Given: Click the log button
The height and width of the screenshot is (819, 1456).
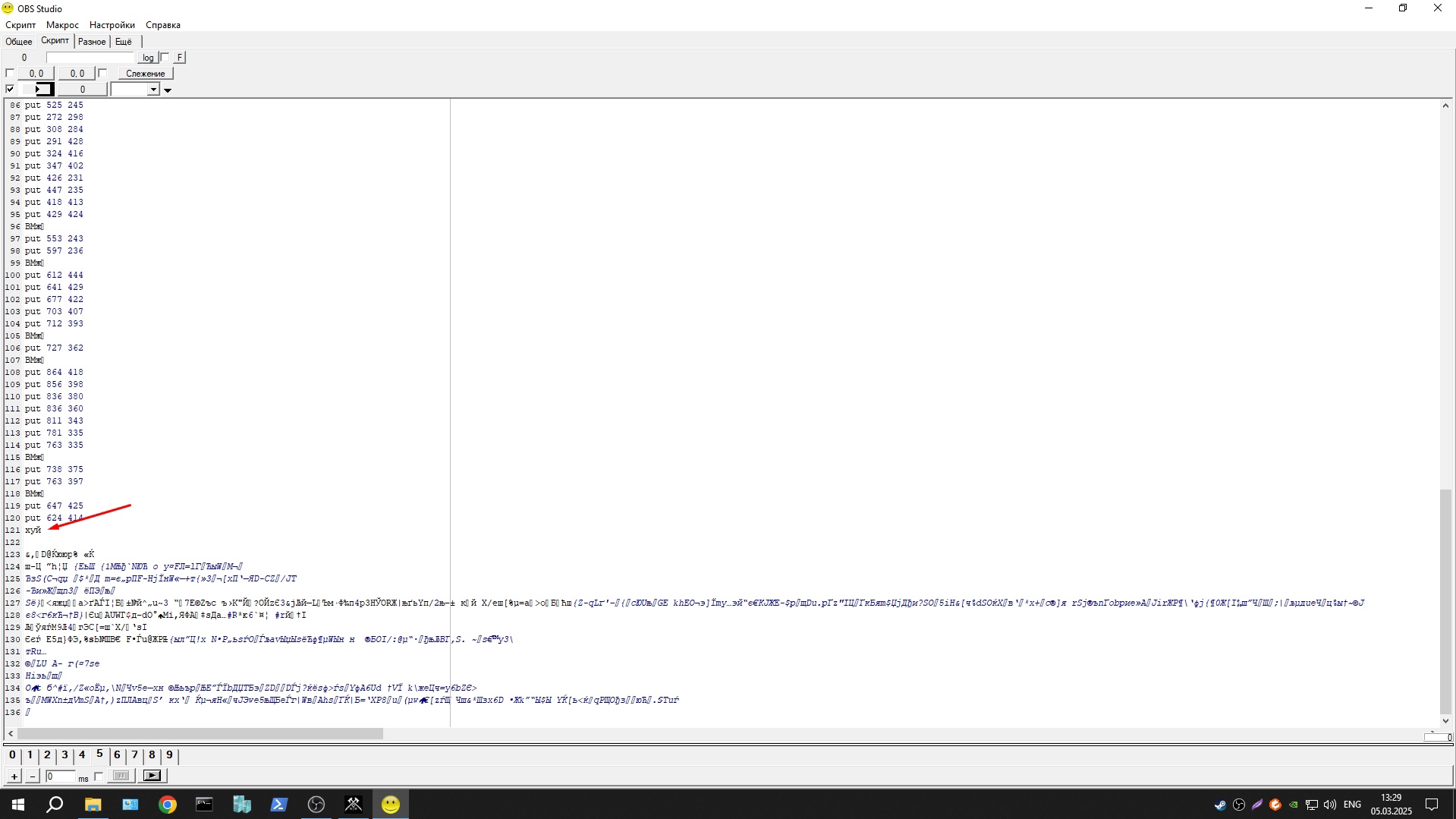Looking at the screenshot, I should (148, 58).
